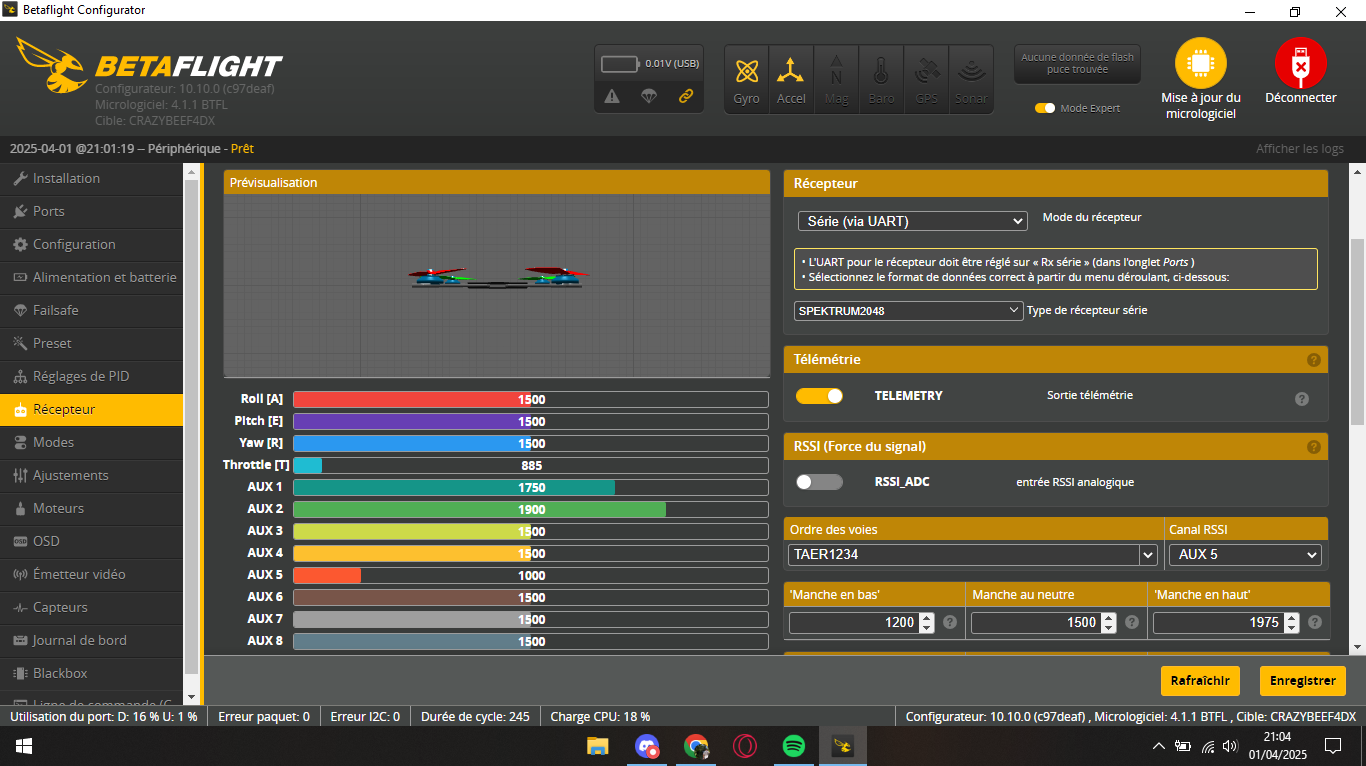Switch to the Réglages de PID tab
The width and height of the screenshot is (1366, 766).
[x=80, y=376]
